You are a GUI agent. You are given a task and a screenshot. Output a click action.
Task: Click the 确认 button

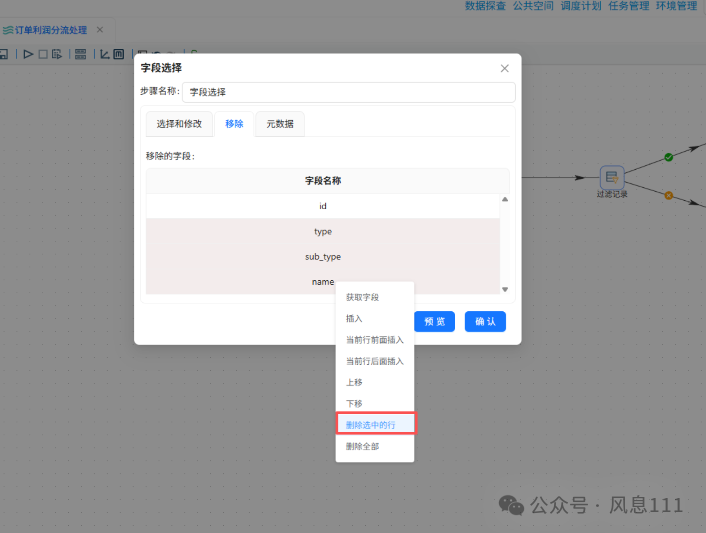click(485, 321)
